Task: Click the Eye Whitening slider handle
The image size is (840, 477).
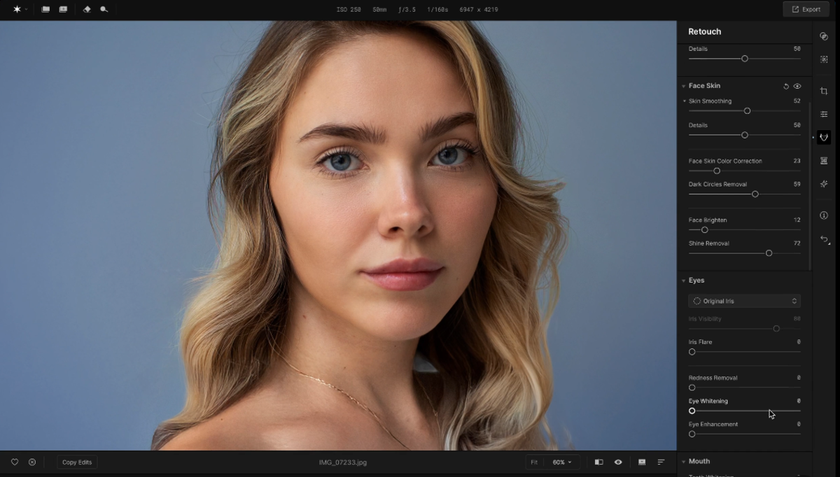Action: click(x=692, y=411)
